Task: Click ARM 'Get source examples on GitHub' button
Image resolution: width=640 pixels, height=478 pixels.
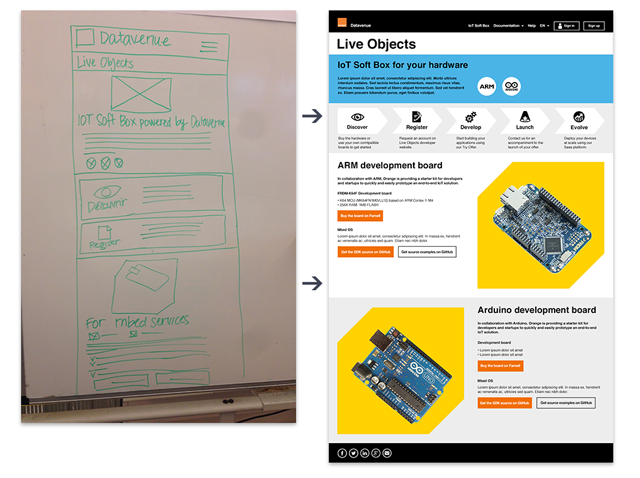Action: click(427, 252)
